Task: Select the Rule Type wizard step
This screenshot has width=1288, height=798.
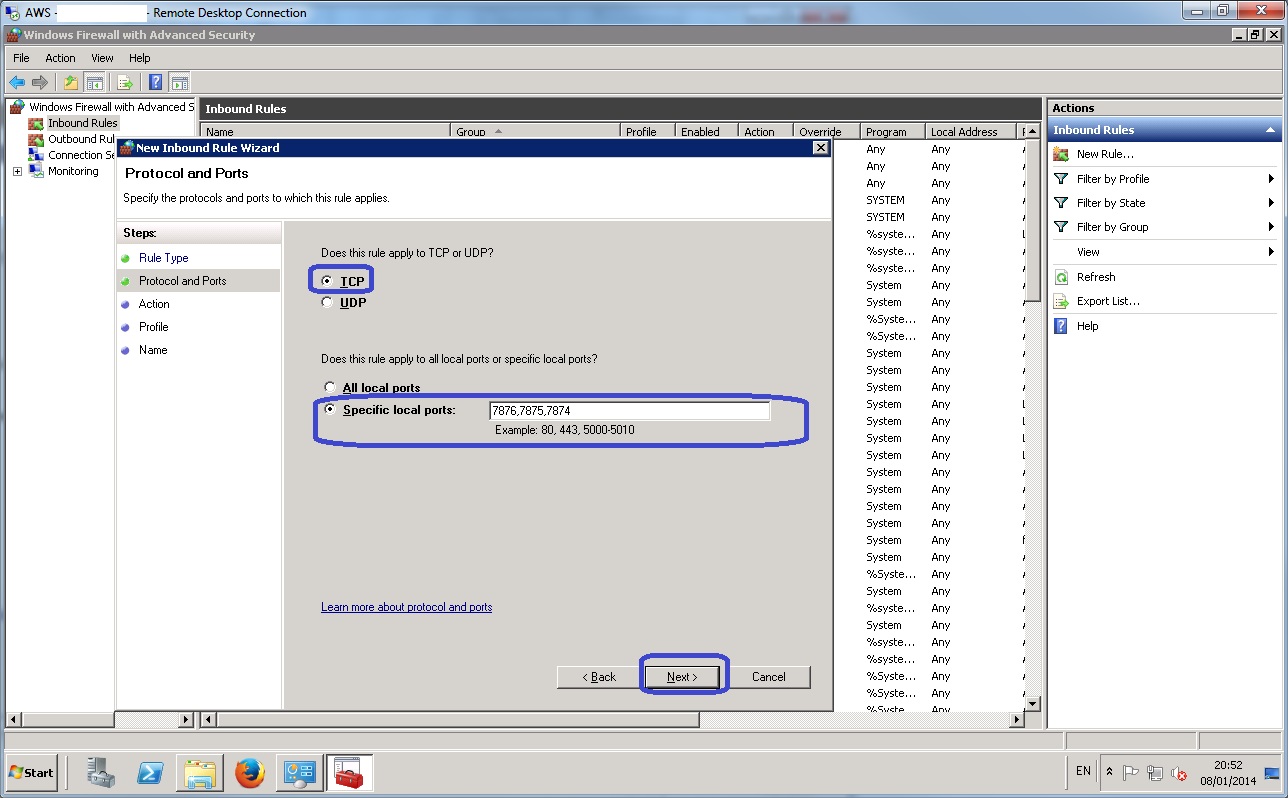Action: [x=163, y=258]
